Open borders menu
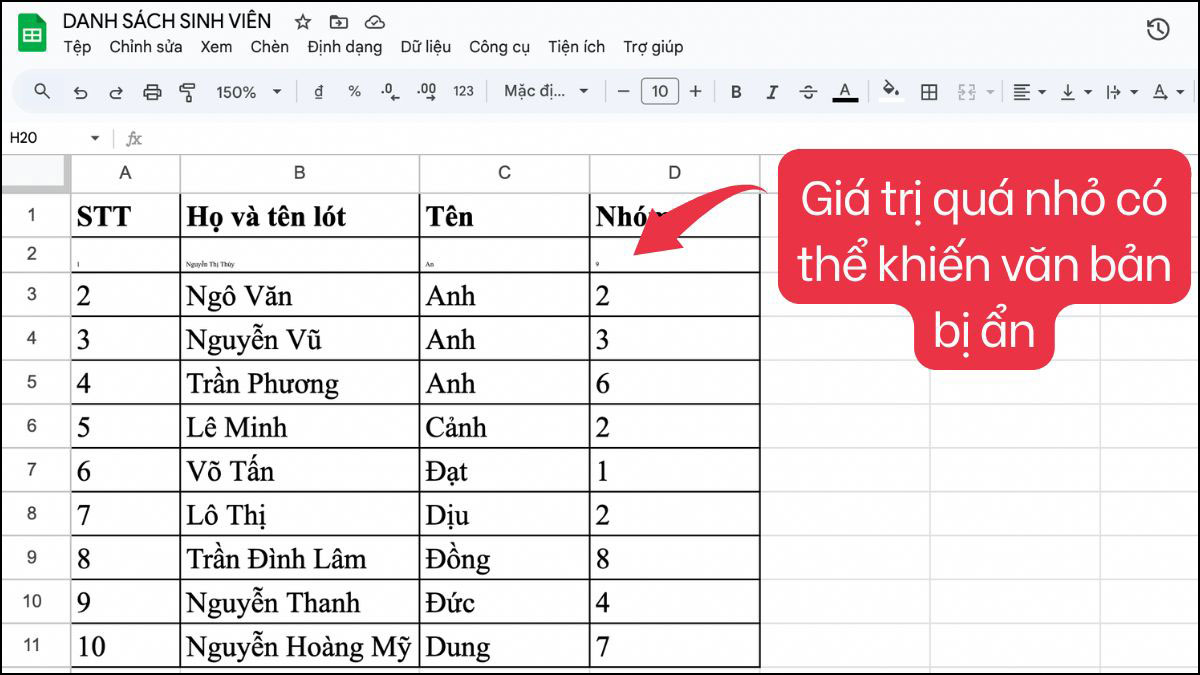Viewport: 1200px width, 675px height. point(929,91)
